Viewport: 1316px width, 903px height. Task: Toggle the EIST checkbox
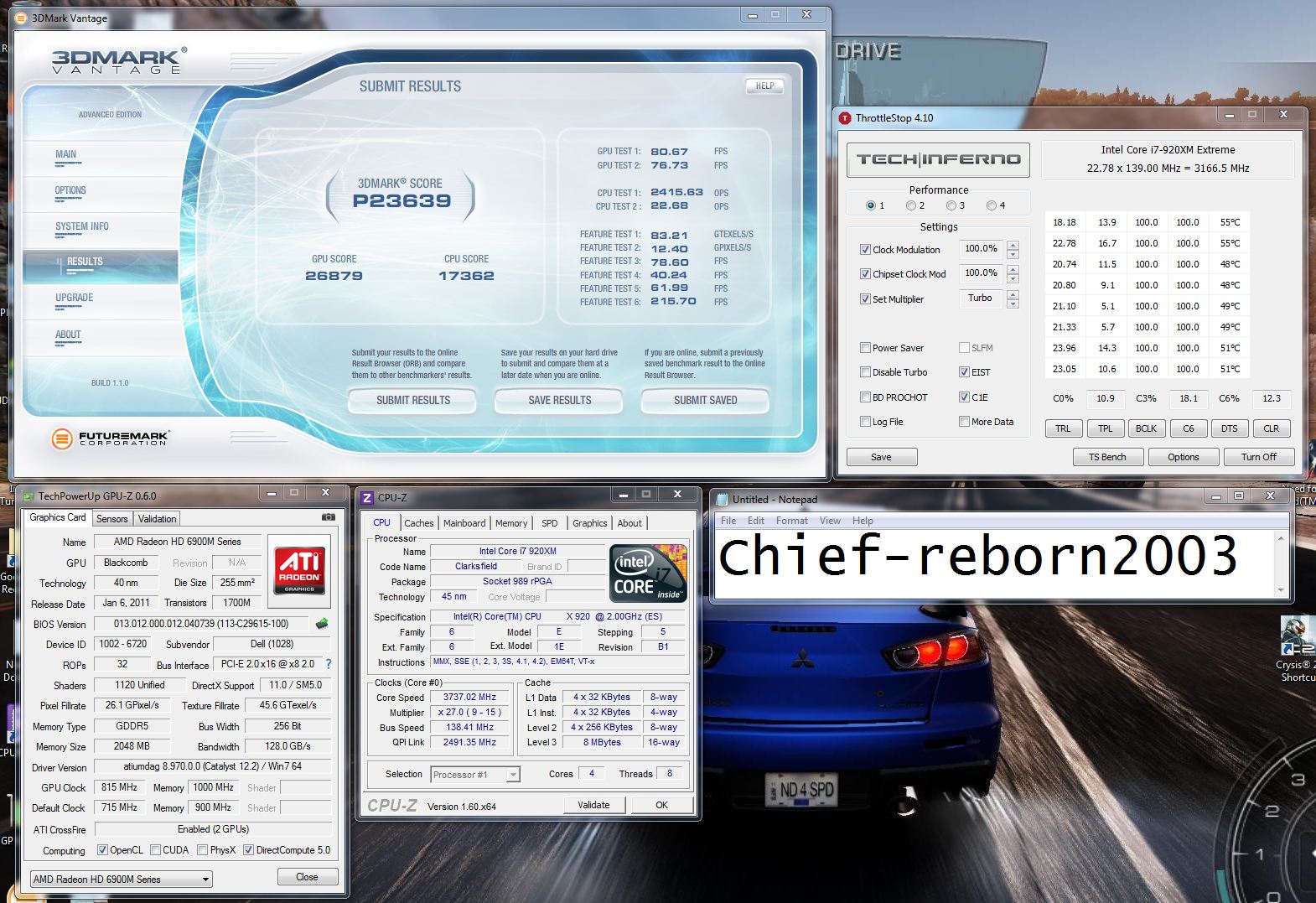964,372
